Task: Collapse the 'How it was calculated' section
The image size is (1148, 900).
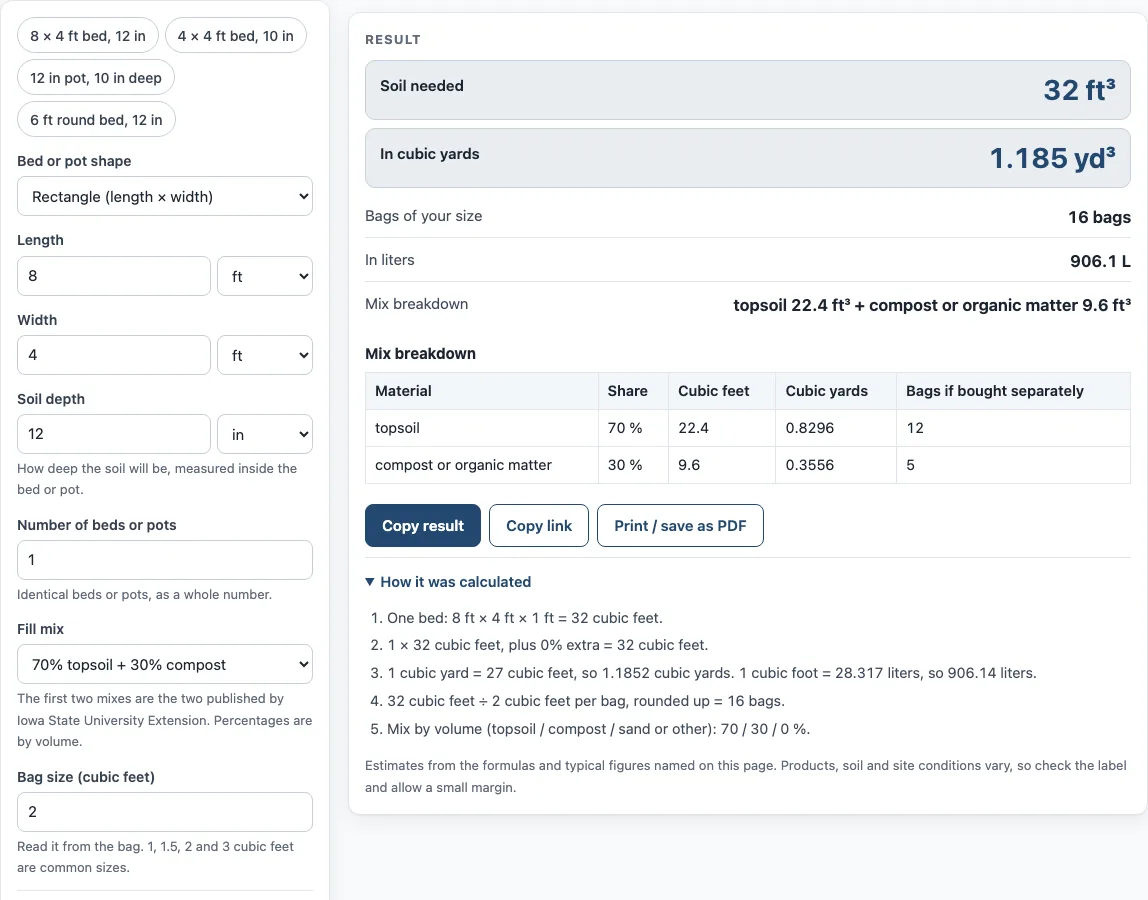Action: pyautogui.click(x=448, y=582)
